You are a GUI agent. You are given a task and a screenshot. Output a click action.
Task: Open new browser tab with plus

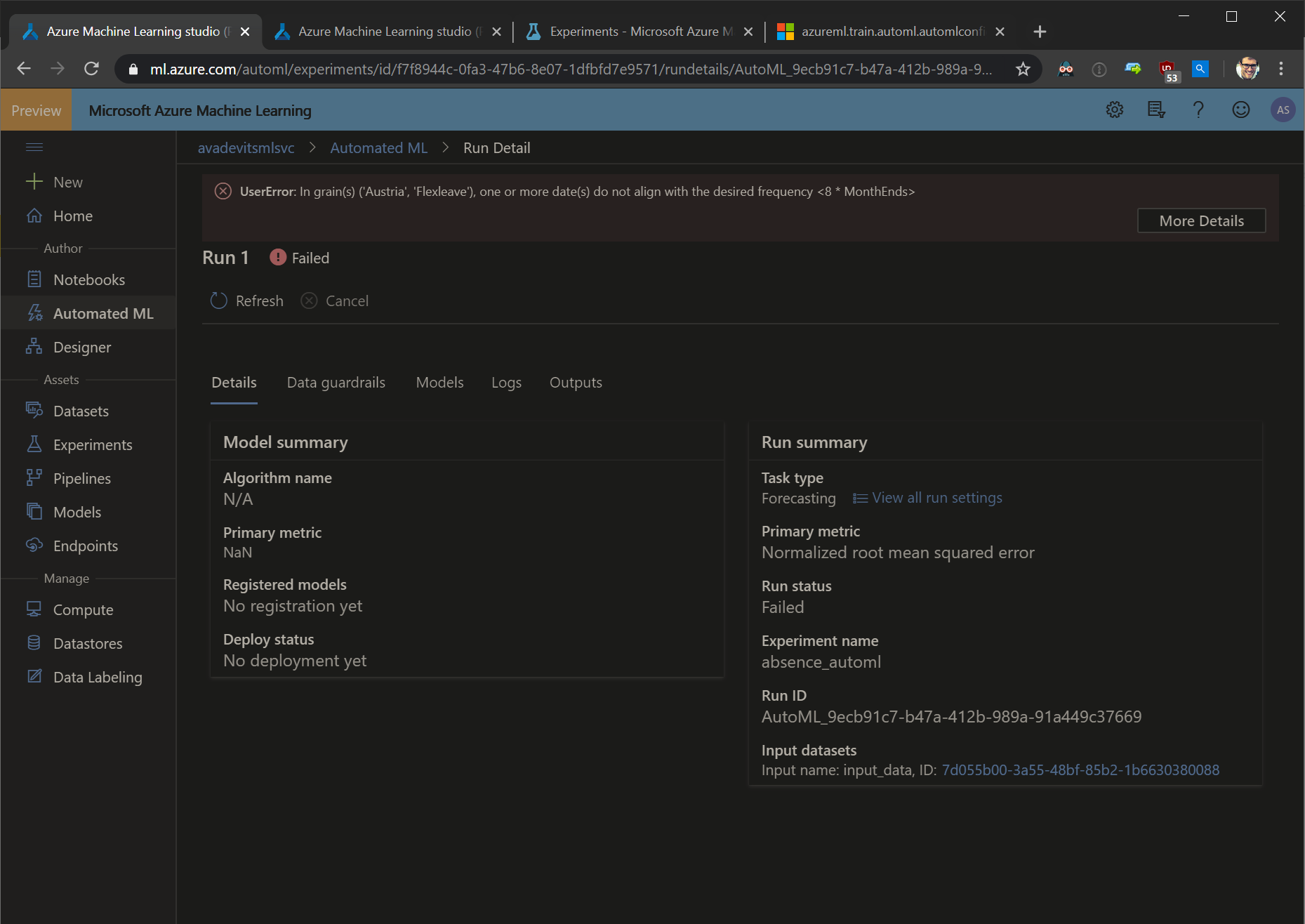pos(1040,32)
